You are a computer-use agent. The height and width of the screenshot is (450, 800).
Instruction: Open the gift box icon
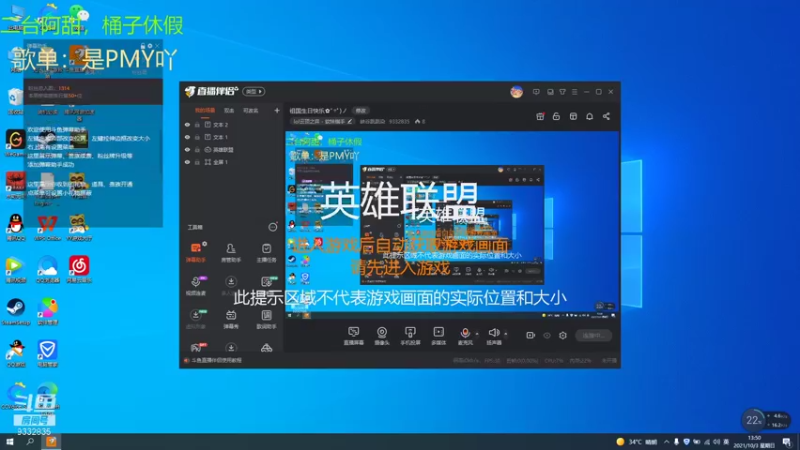click(x=540, y=116)
